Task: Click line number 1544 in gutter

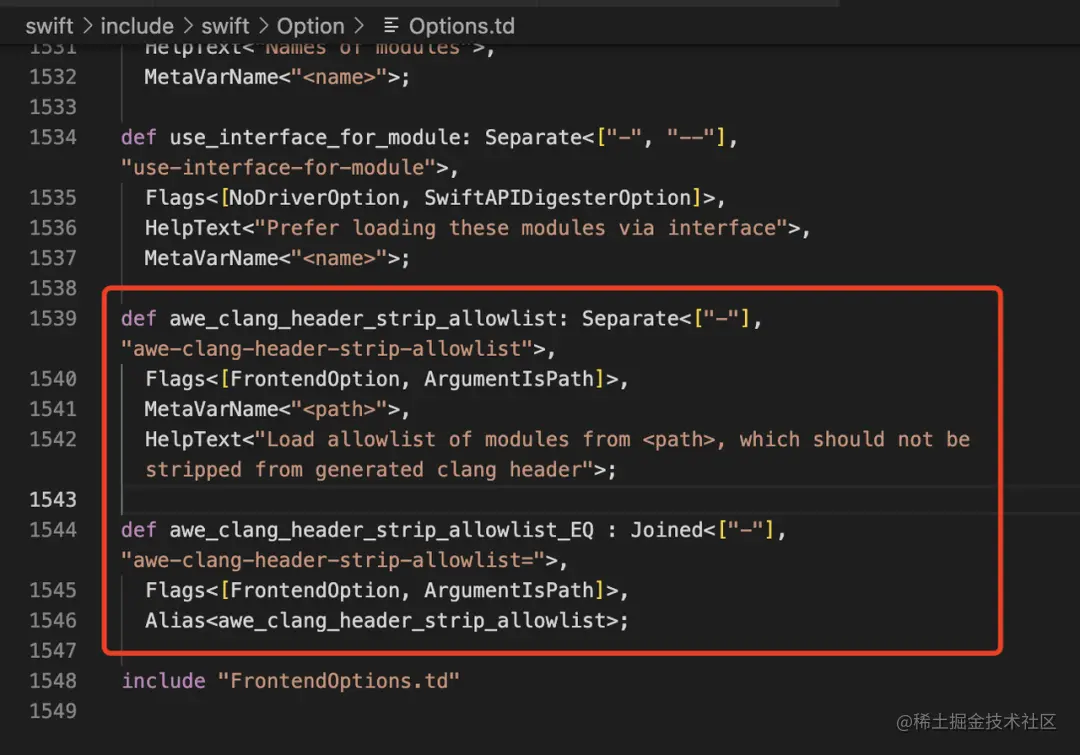Action: pyautogui.click(x=53, y=530)
